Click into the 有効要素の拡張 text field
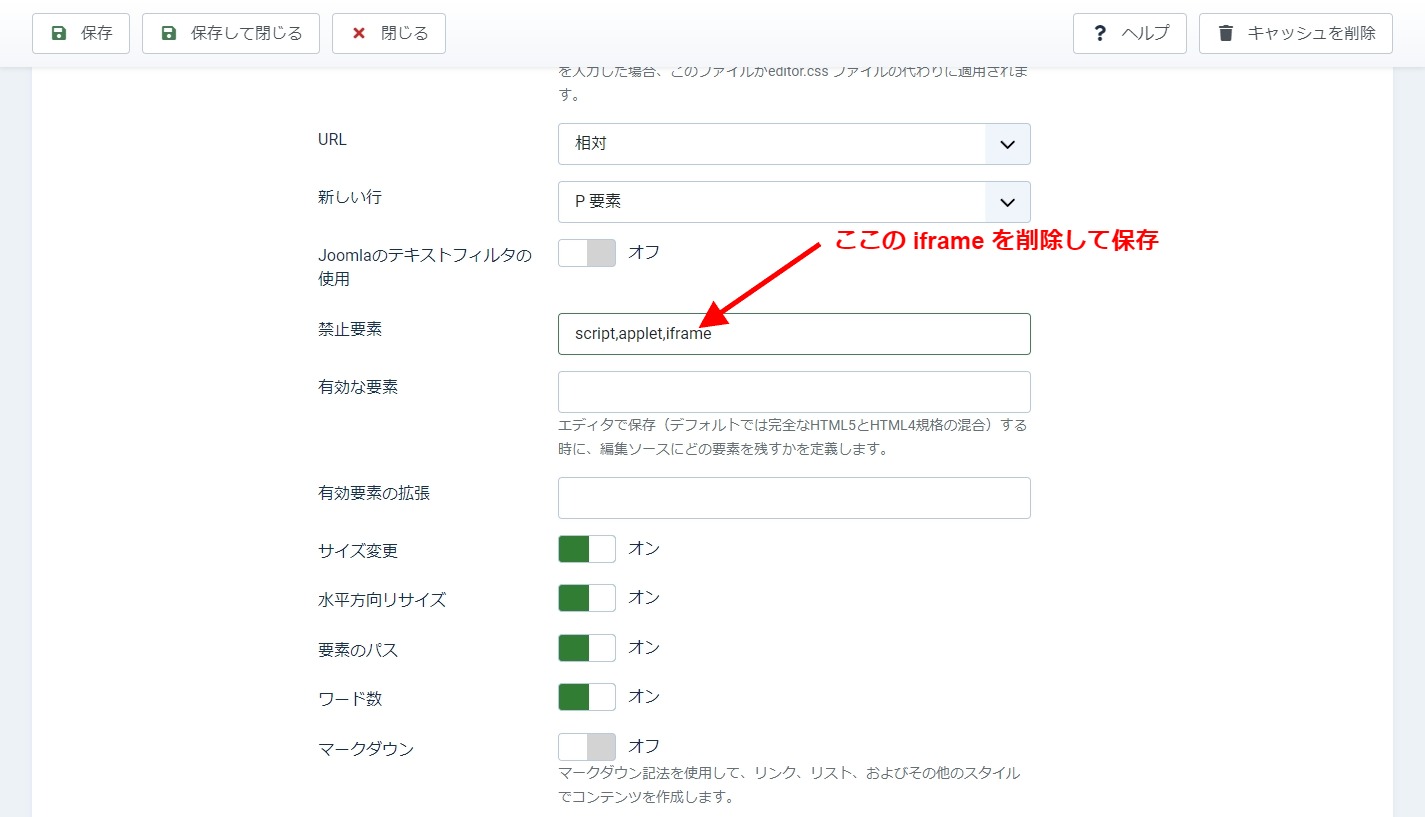This screenshot has height=817, width=1425. click(794, 498)
